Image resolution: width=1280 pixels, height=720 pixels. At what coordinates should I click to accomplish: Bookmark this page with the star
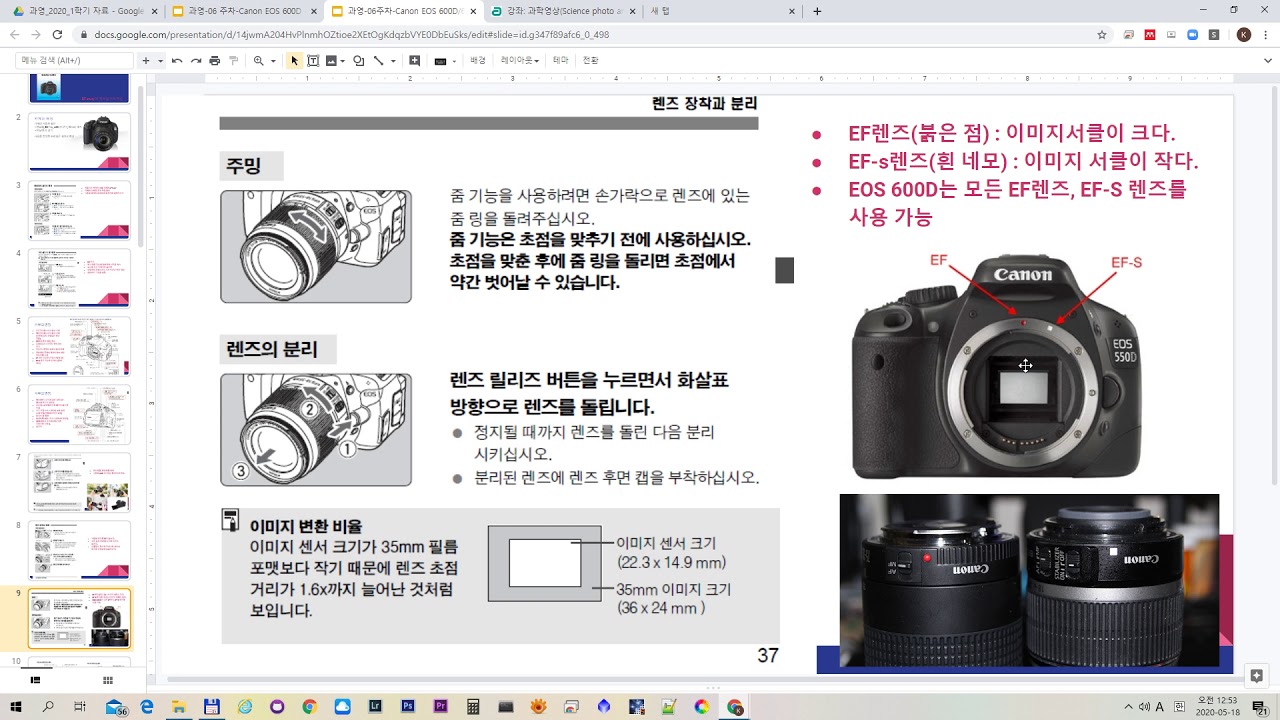coord(1102,34)
